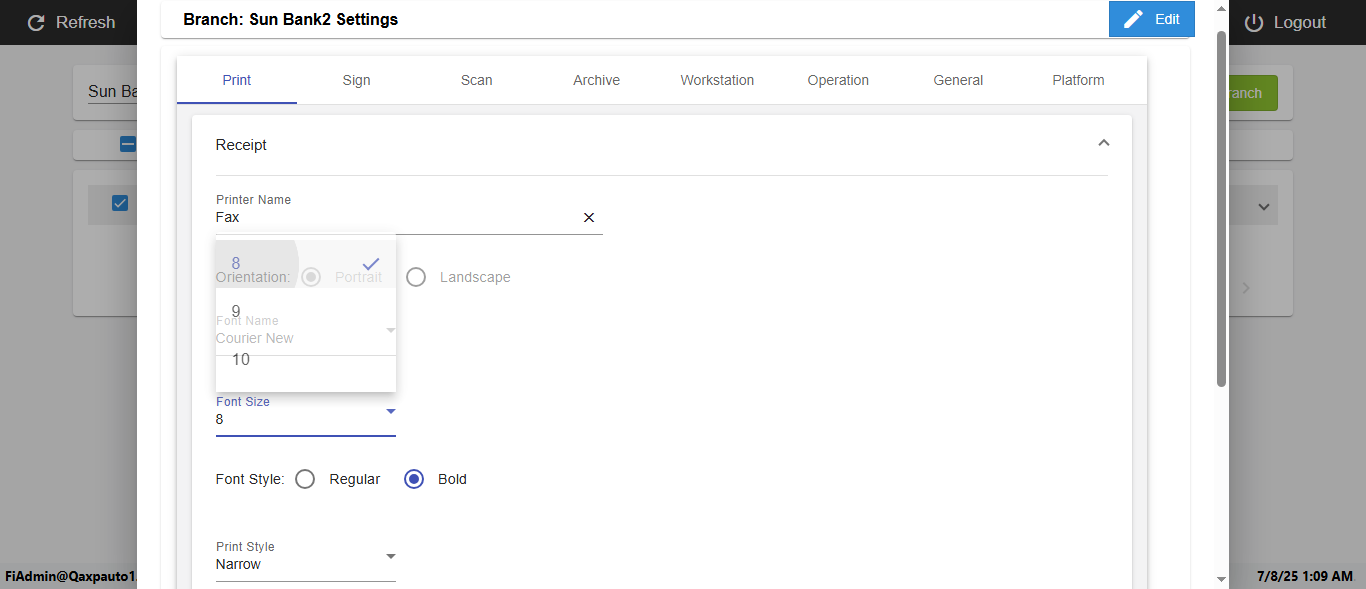1366x589 pixels.
Task: Click the Edit button
Action: (1152, 19)
